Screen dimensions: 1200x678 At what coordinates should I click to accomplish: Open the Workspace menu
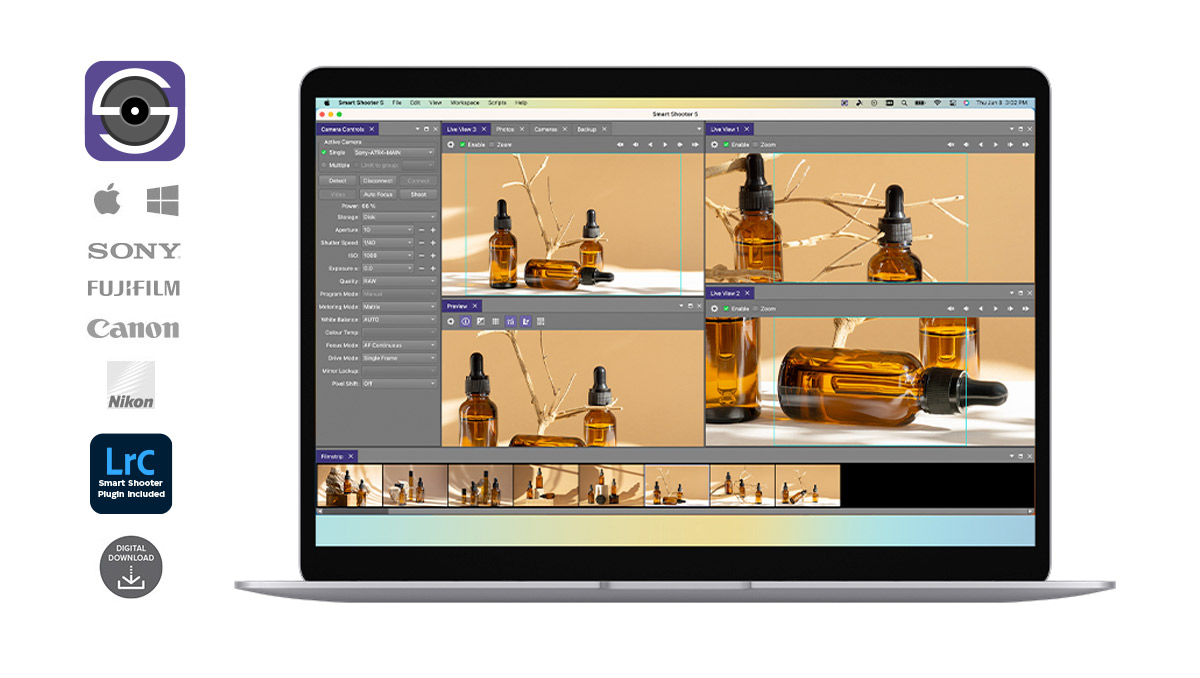tap(464, 103)
